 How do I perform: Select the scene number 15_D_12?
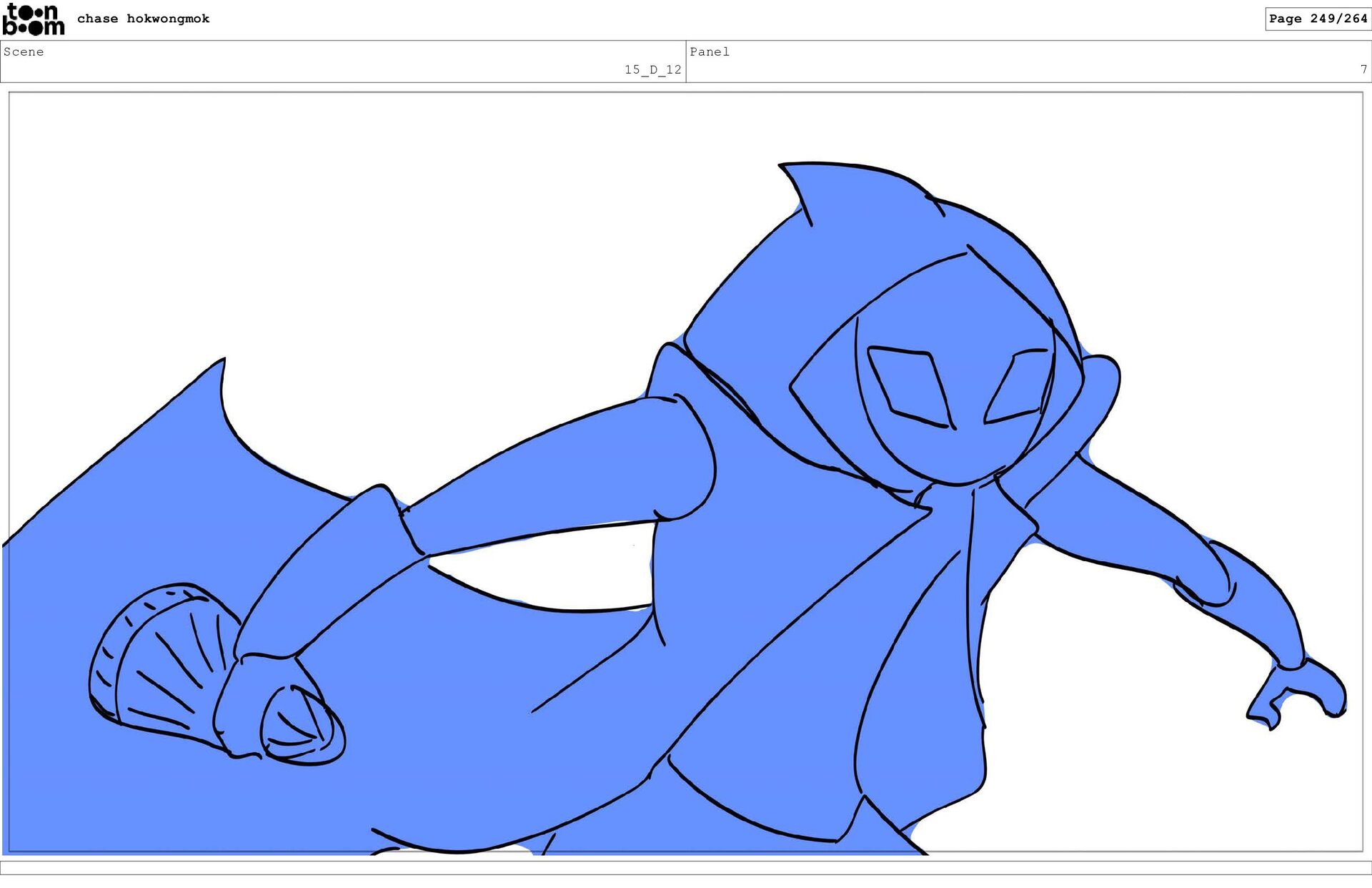[652, 69]
